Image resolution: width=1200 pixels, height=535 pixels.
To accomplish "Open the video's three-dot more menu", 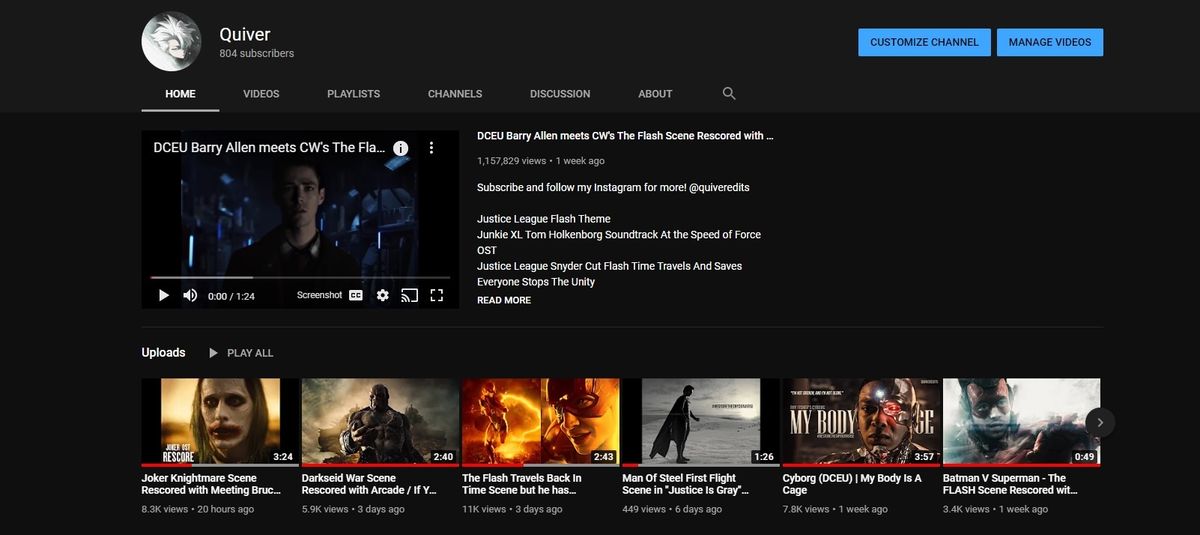I will pos(432,148).
